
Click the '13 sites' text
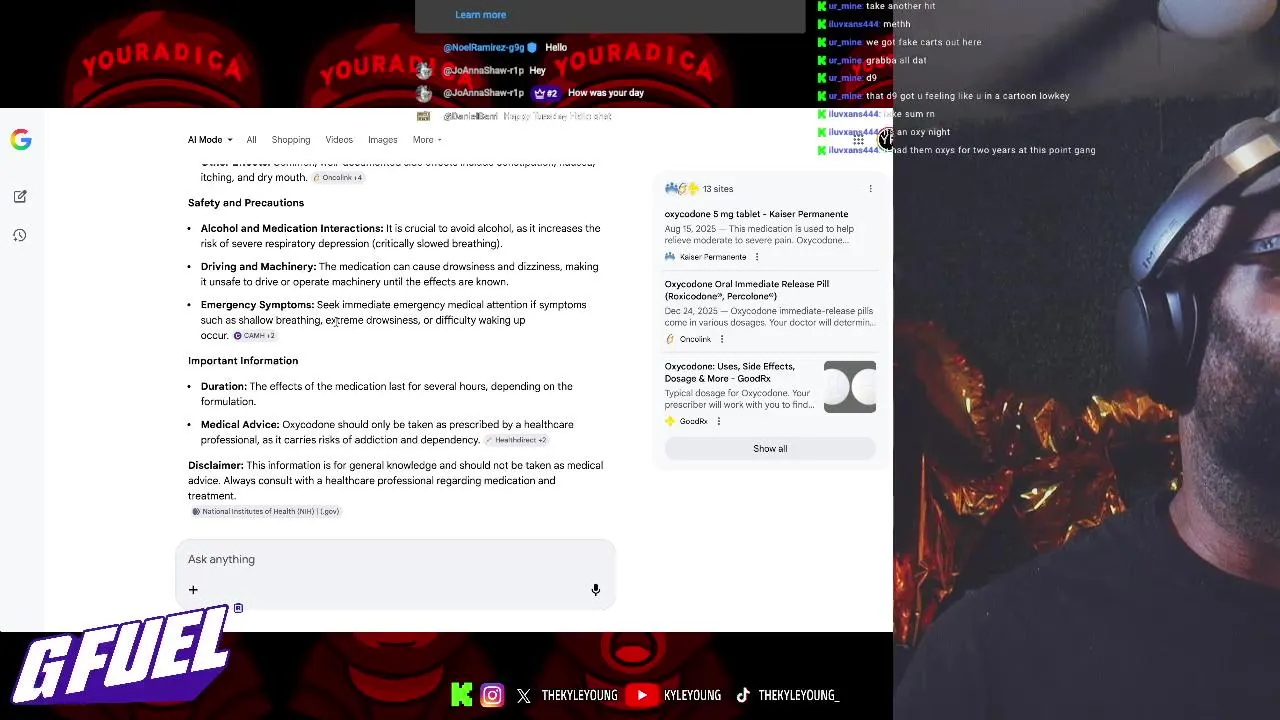[718, 189]
